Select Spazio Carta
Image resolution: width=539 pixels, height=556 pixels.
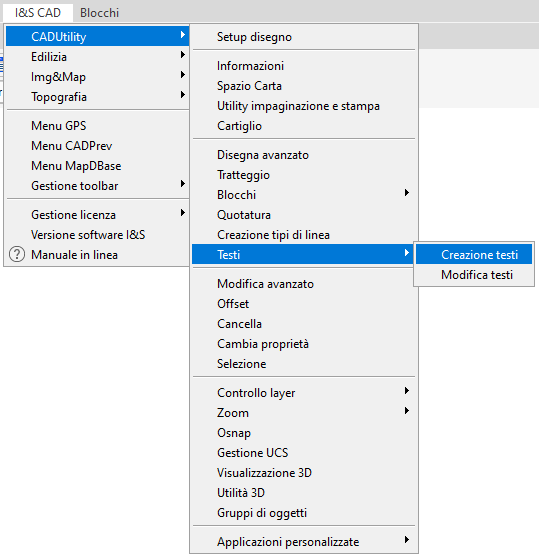click(x=304, y=85)
